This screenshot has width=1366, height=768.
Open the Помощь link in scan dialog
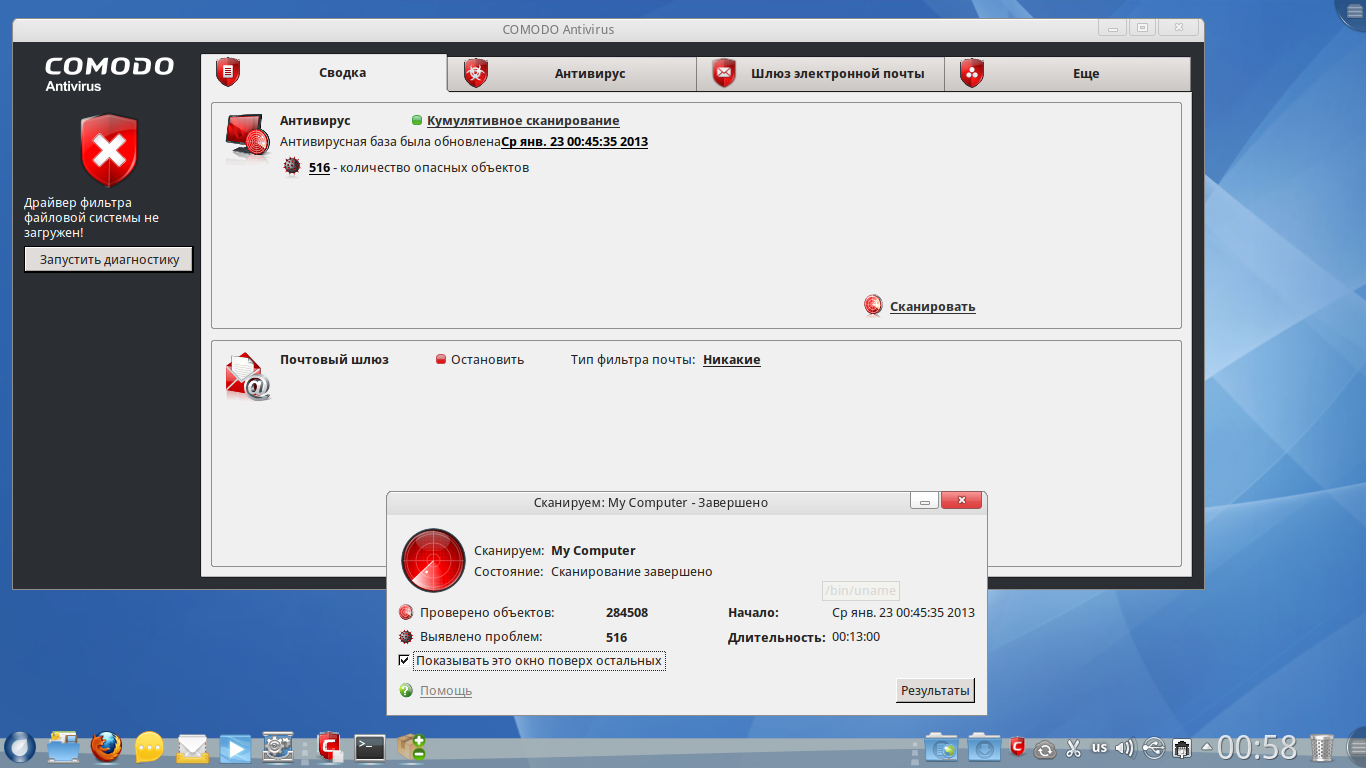(x=445, y=691)
